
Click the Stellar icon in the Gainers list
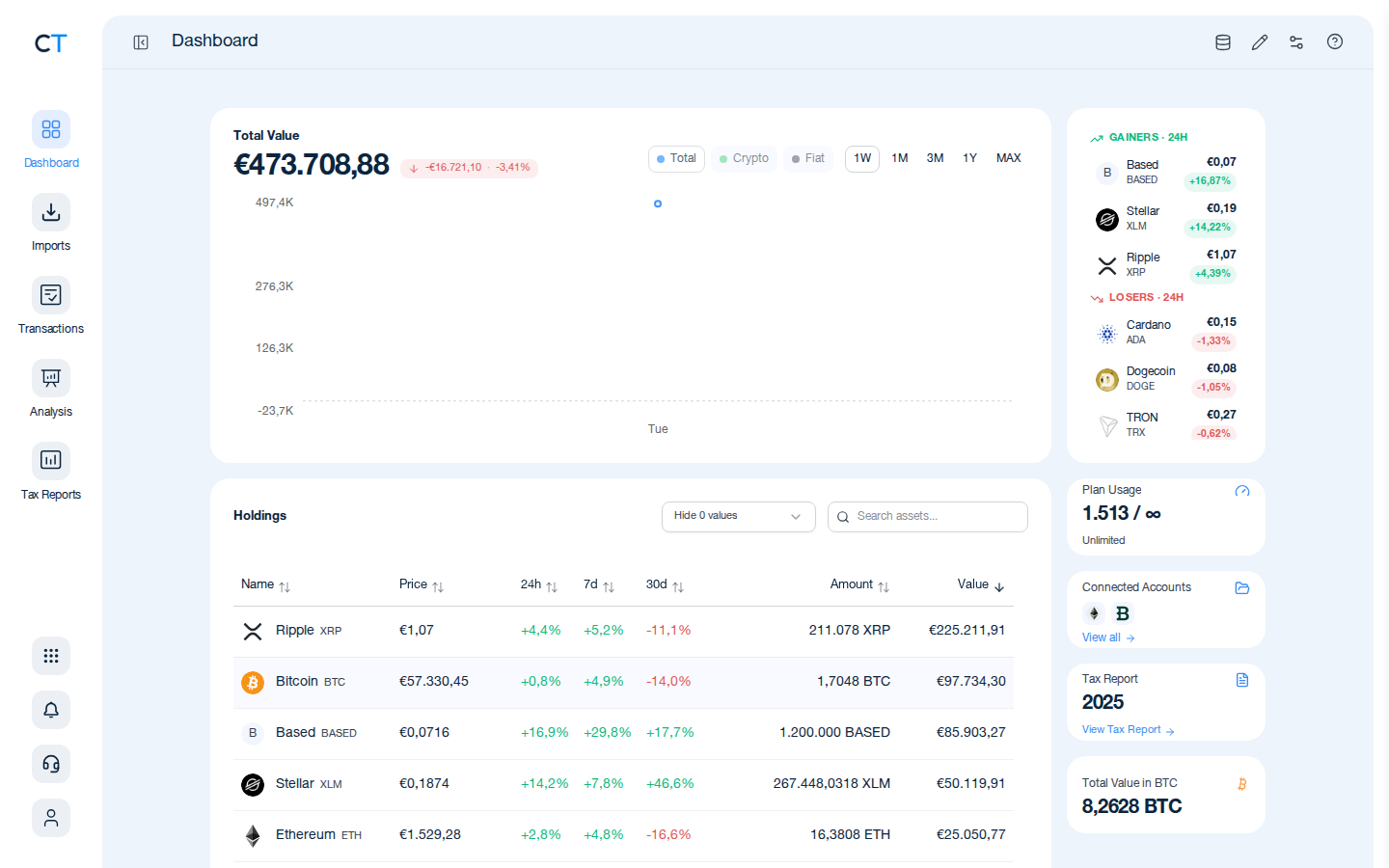[x=1107, y=220]
